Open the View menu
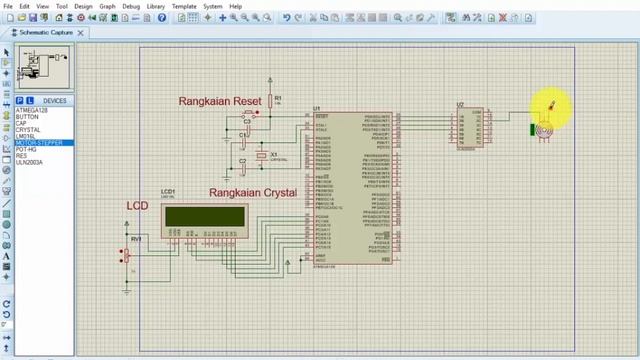The width and height of the screenshot is (640, 360). (42, 7)
